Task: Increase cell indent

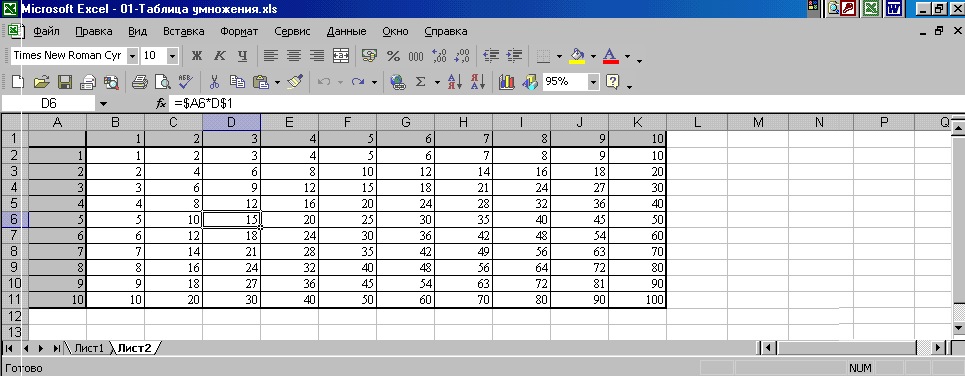Action: tap(514, 55)
